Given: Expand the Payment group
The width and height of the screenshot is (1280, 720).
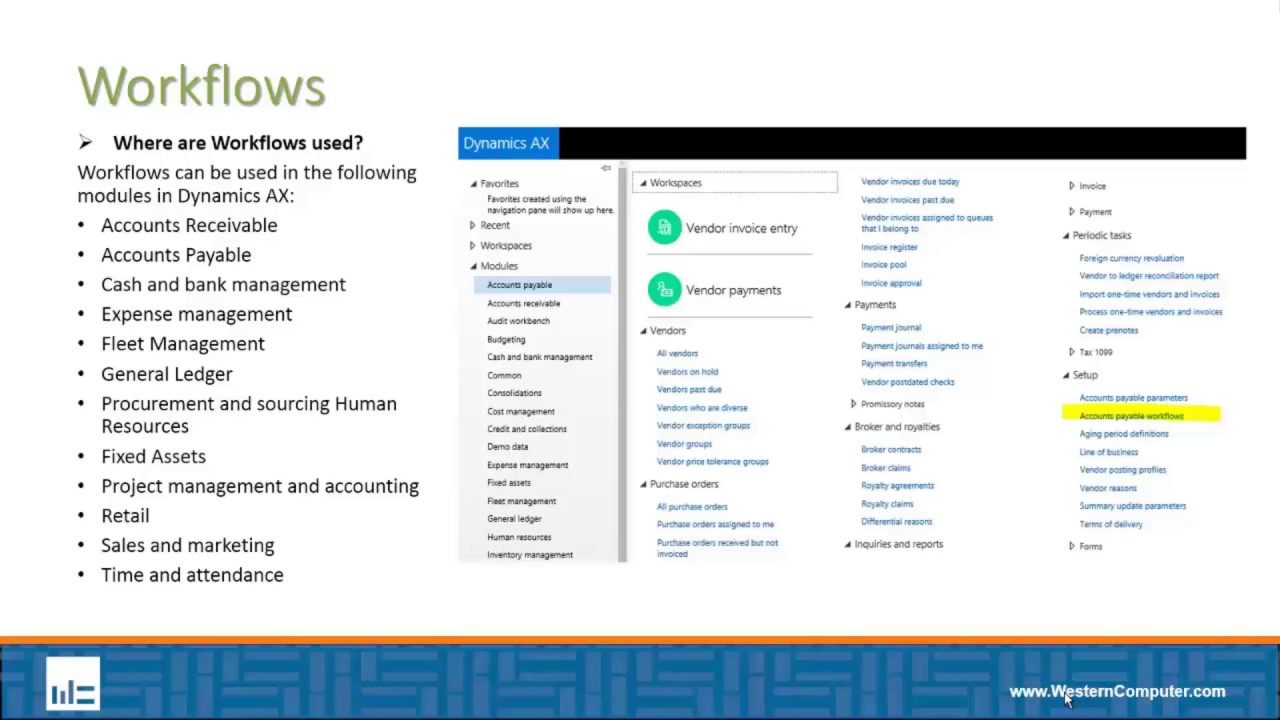Looking at the screenshot, I should (1071, 212).
